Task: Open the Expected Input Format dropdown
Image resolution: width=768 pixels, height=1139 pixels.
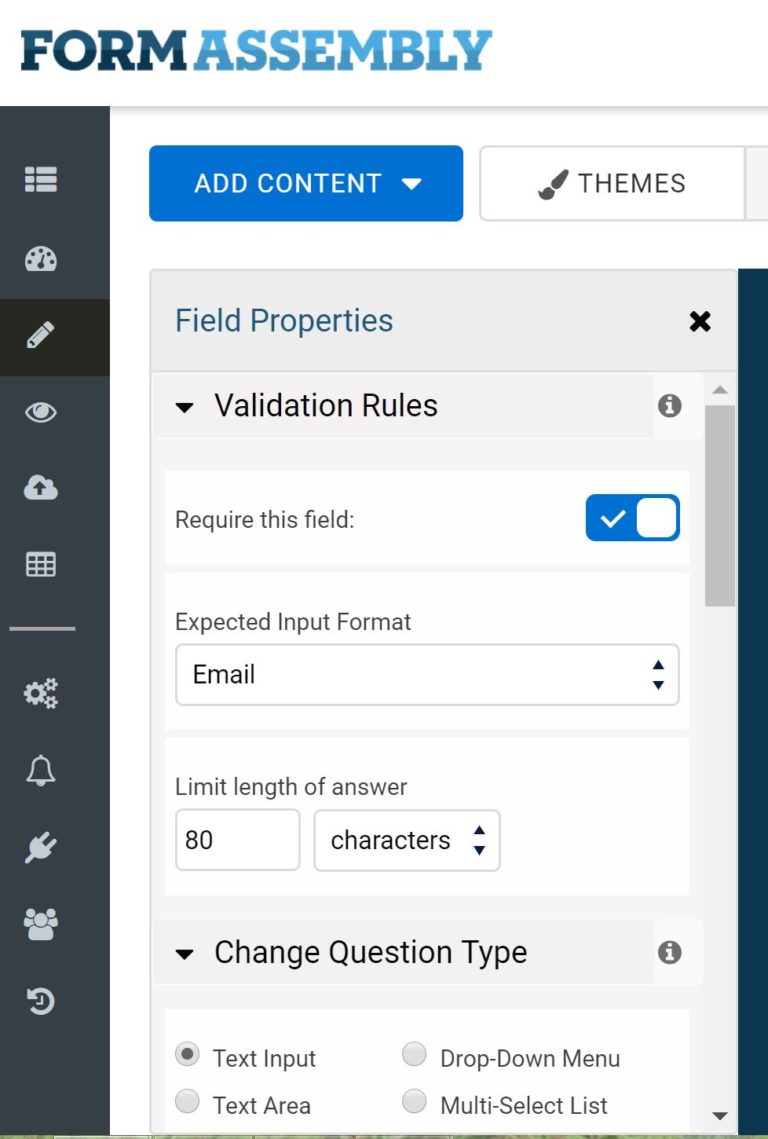Action: point(427,675)
